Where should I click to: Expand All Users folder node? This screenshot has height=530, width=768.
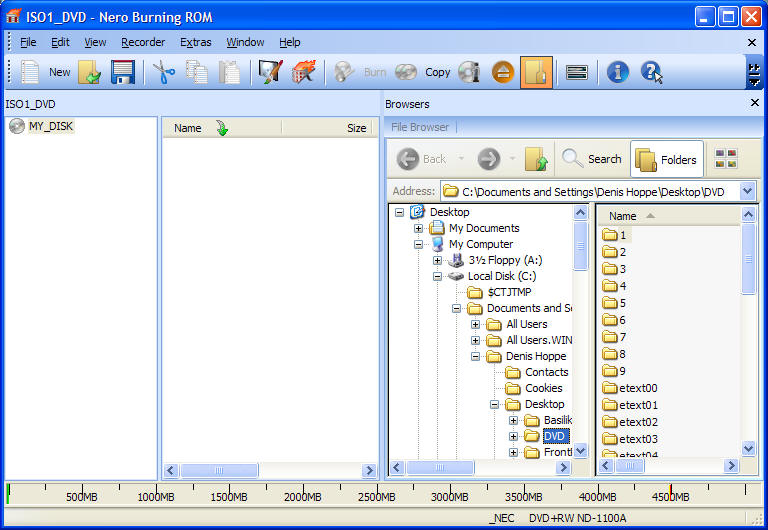click(475, 324)
